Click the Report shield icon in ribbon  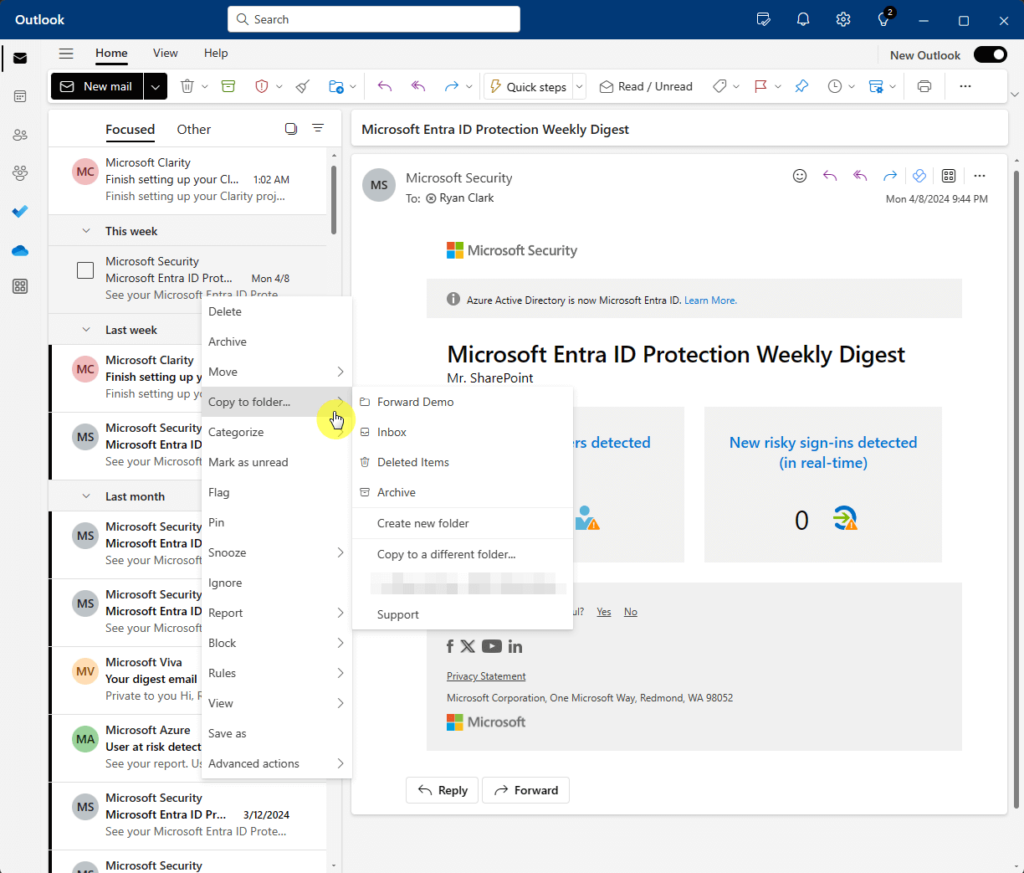click(x=261, y=86)
